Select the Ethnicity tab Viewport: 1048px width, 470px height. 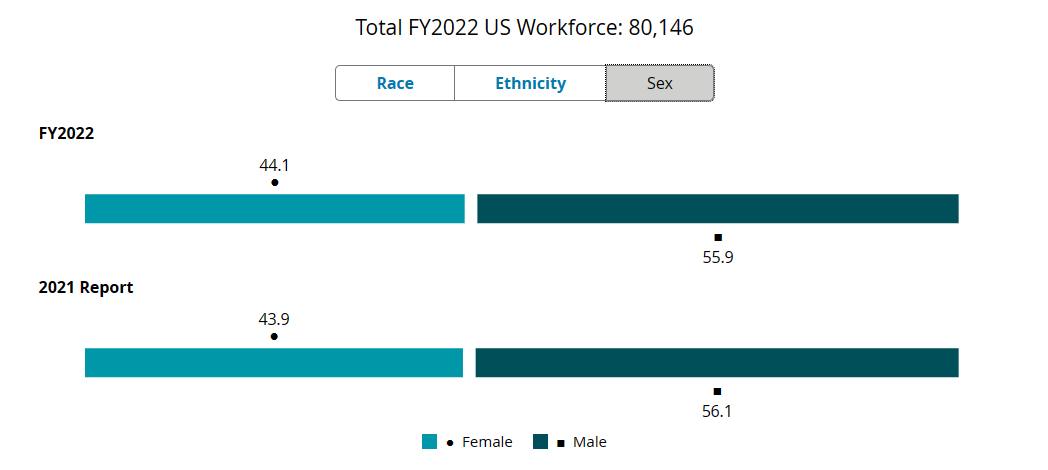(530, 84)
